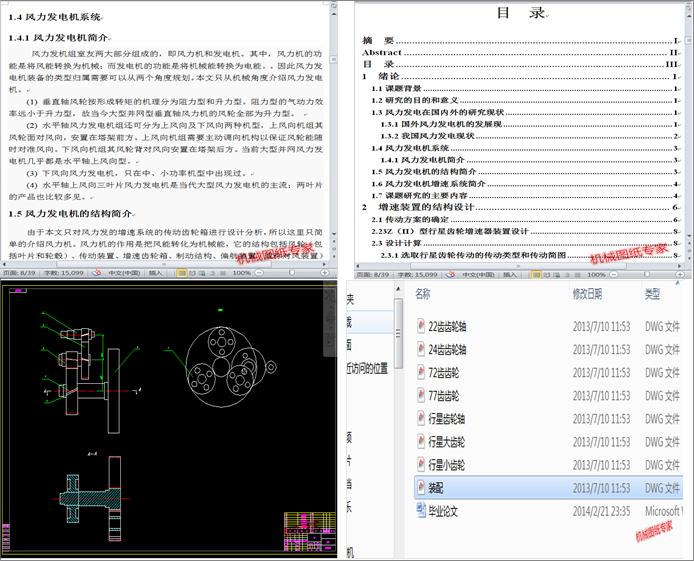Image resolution: width=694 pixels, height=561 pixels.
Task: Select DWG icon of 72齿齿轮 file
Action: (421, 372)
